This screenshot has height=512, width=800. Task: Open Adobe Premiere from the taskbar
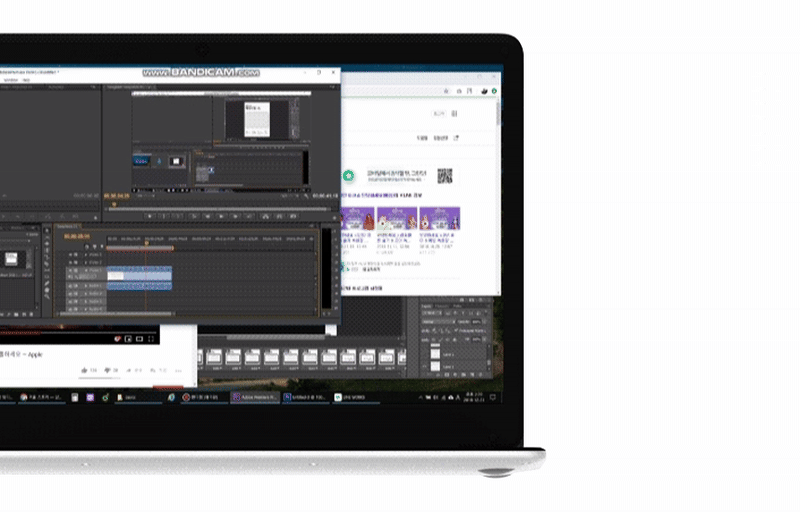252,397
